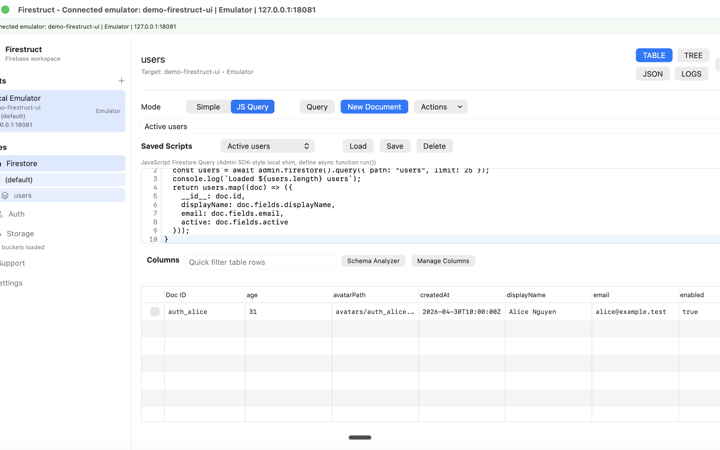The width and height of the screenshot is (720, 450).
Task: Open the users collection in sidebar
Action: [x=62, y=196]
